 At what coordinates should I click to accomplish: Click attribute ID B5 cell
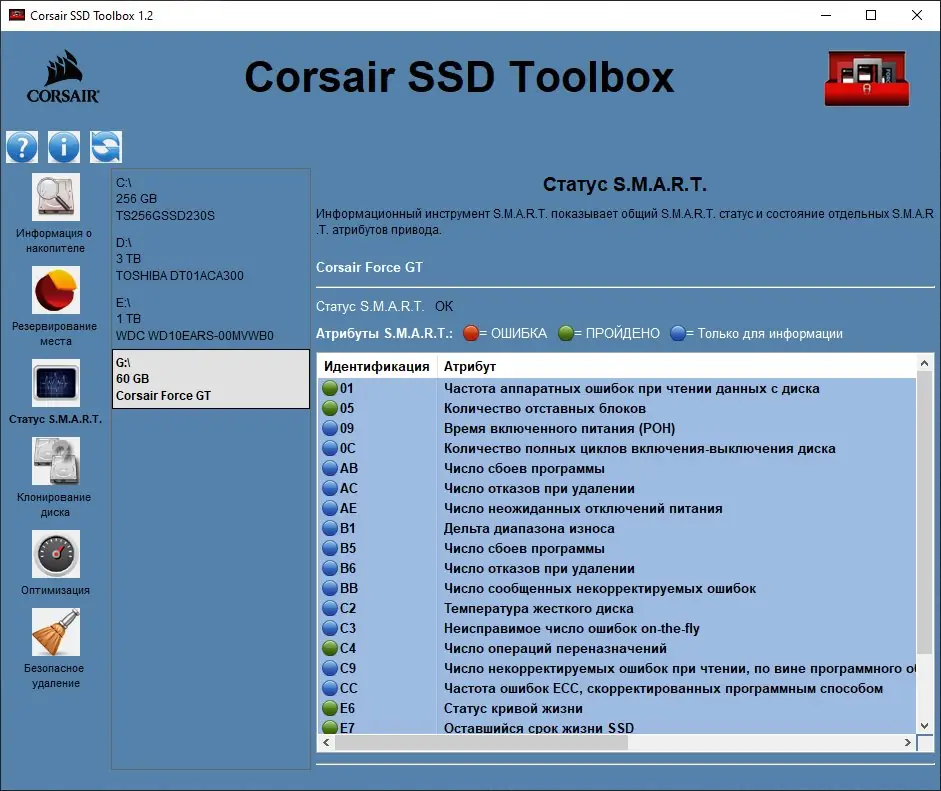pyautogui.click(x=377, y=548)
